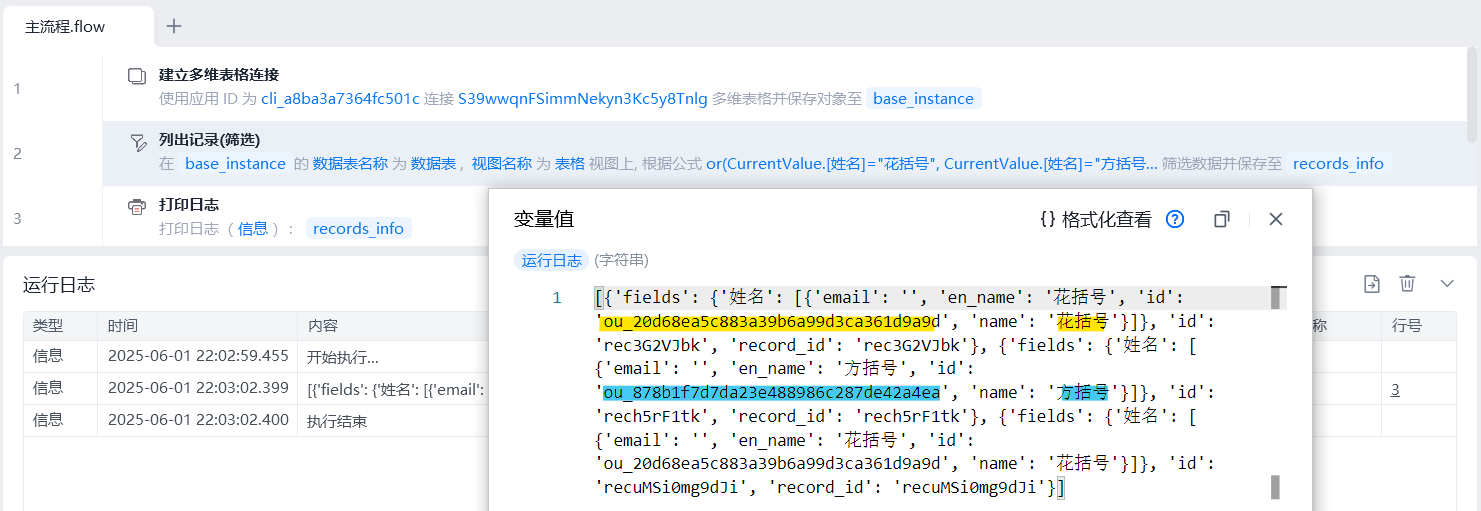Click the 建立多维表格连接 step icon

click(137, 76)
